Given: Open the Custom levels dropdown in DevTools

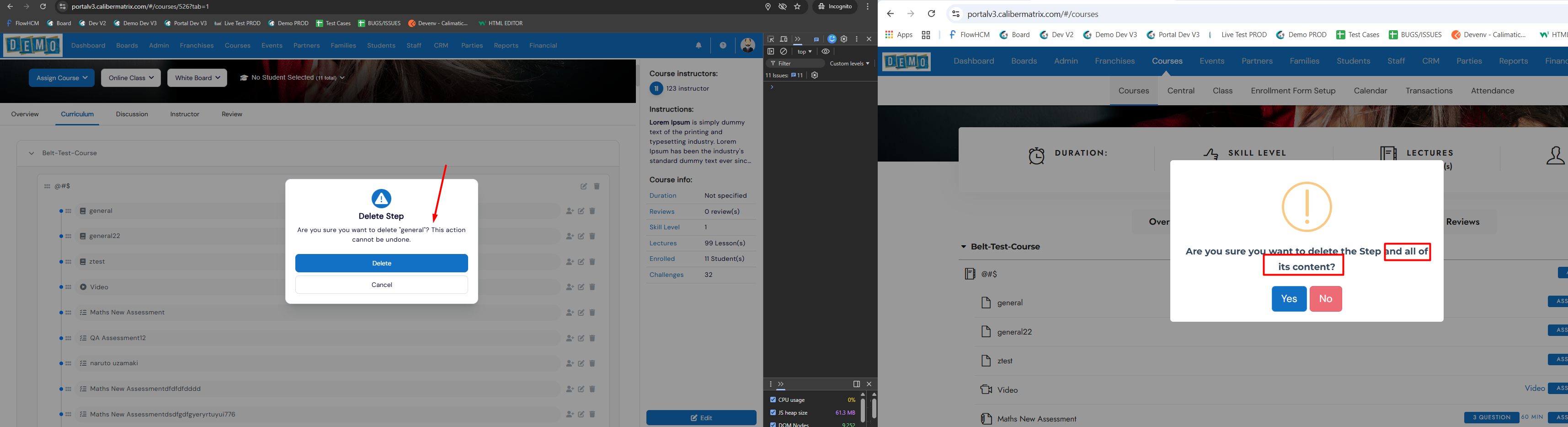Looking at the screenshot, I should tap(850, 63).
